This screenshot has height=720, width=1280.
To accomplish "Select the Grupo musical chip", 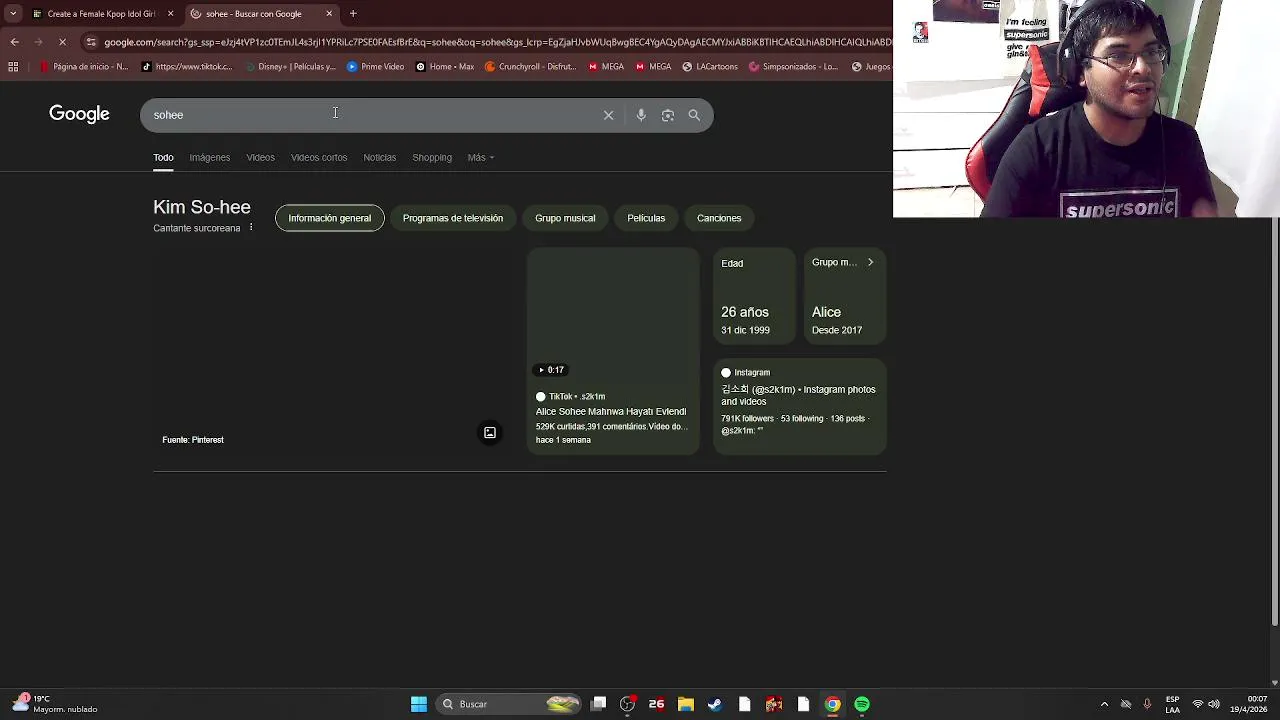I will 565,218.
